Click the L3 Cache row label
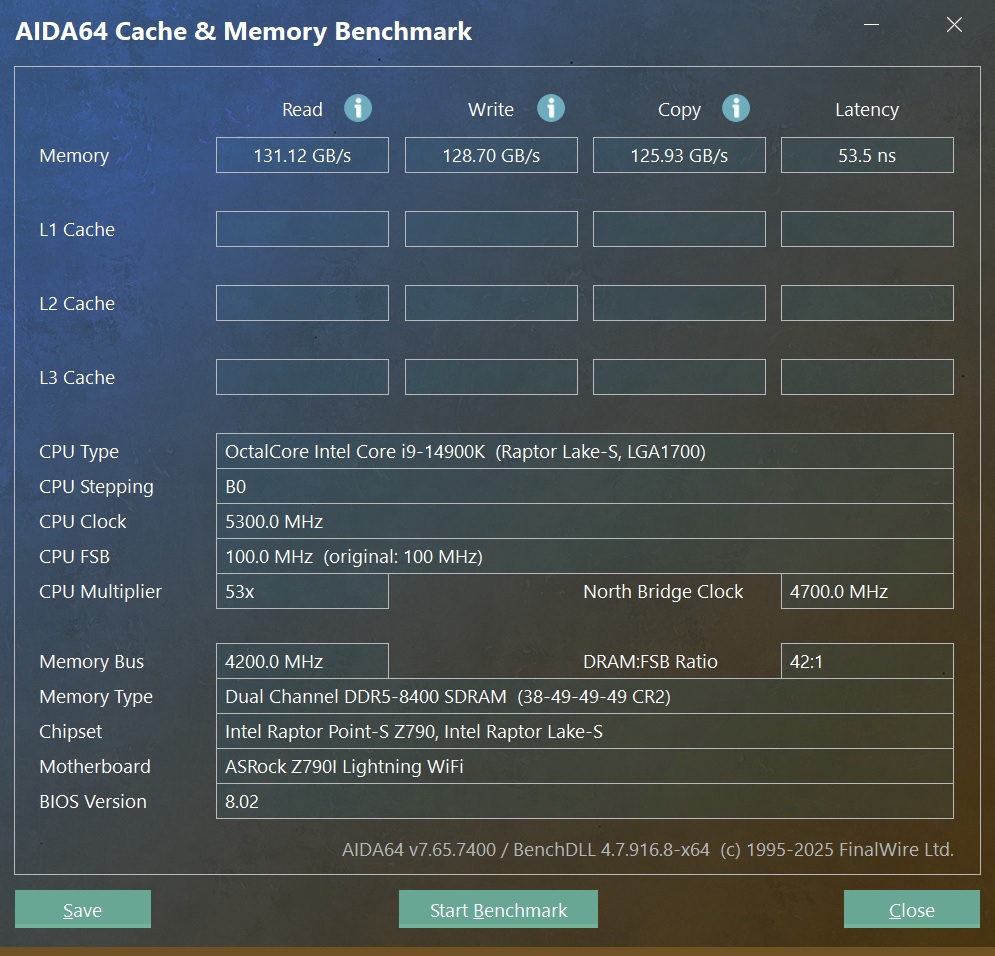 77,377
